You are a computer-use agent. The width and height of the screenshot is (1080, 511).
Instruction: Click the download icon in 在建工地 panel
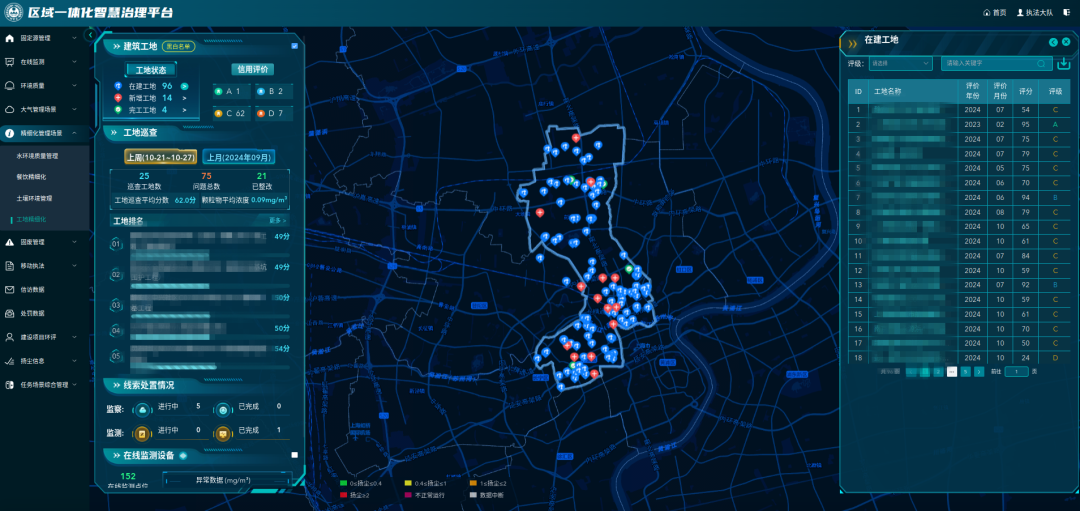[x=1063, y=64]
